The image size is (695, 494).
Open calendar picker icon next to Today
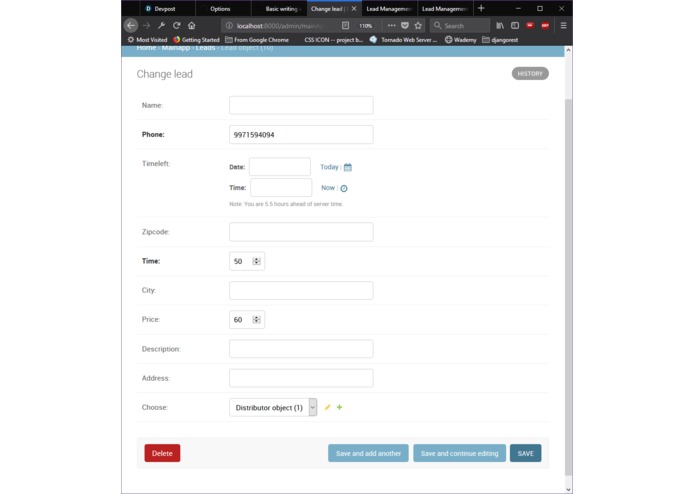[348, 167]
